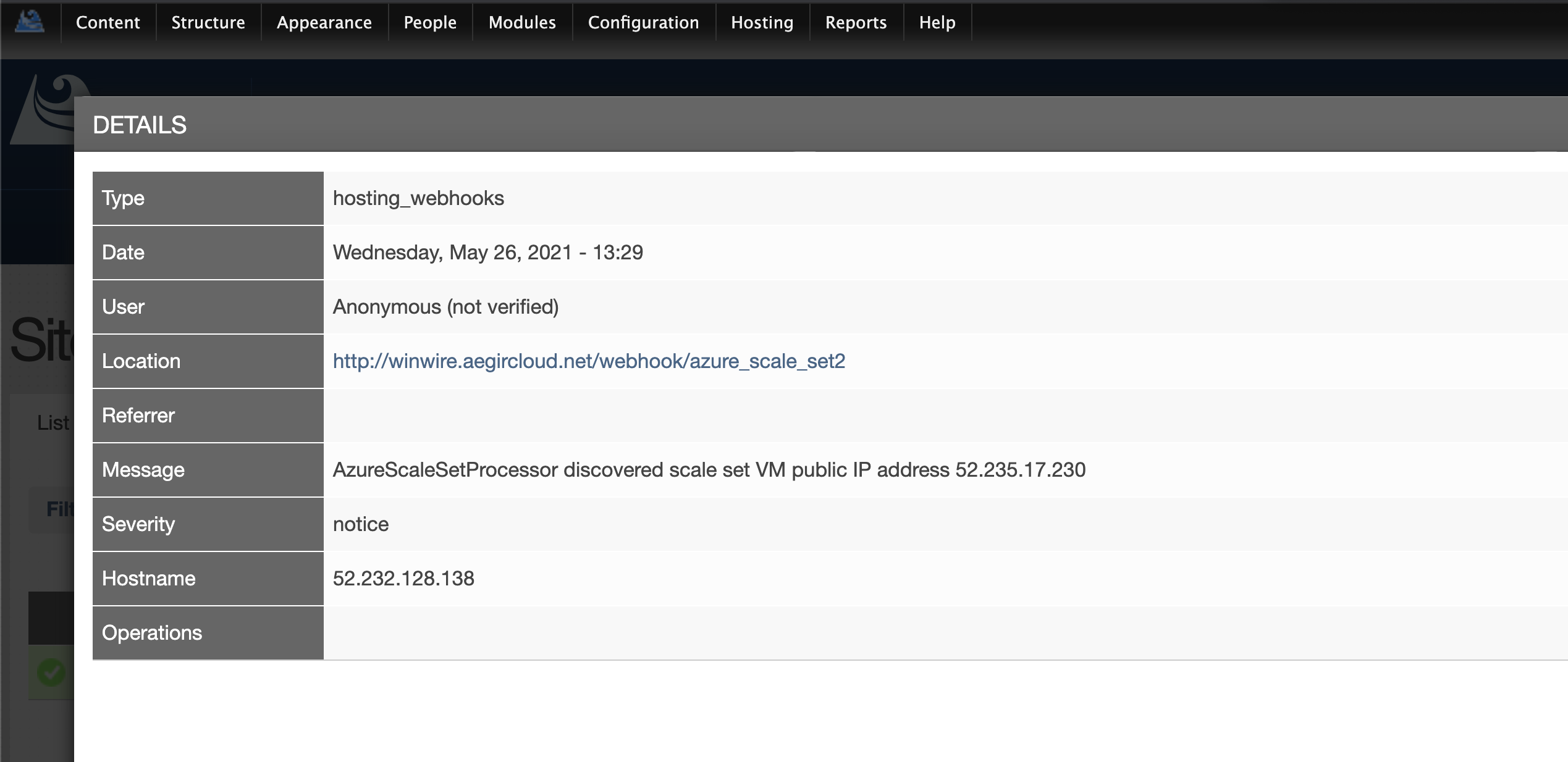This screenshot has width=1568, height=762.
Task: Click the Content menu item
Action: (x=107, y=21)
